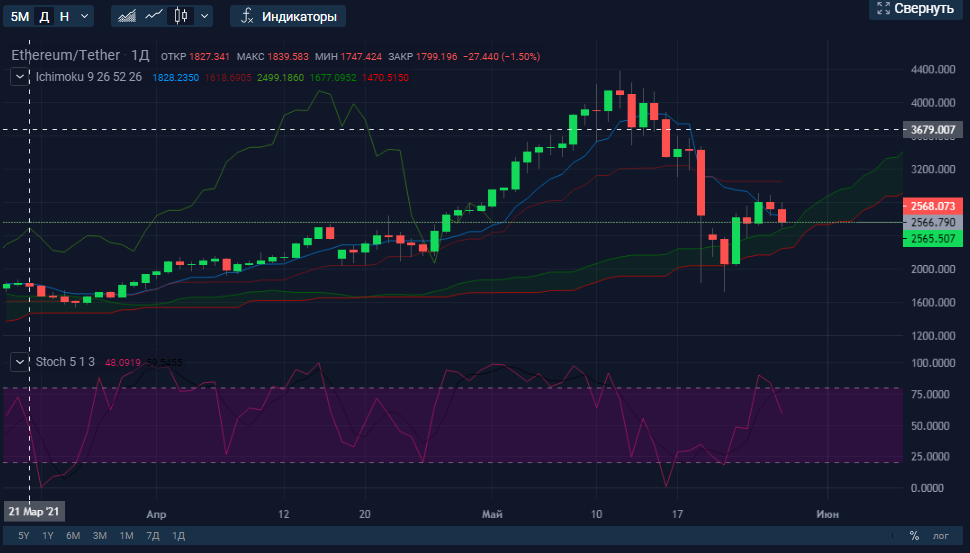Select the 5M timeframe

coord(20,16)
